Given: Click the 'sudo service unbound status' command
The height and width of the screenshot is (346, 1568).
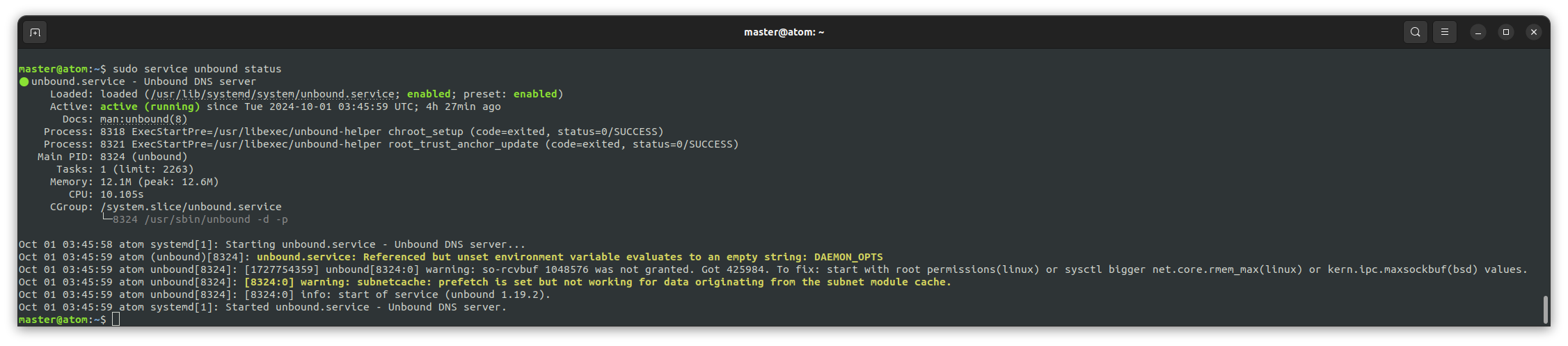Looking at the screenshot, I should point(197,69).
